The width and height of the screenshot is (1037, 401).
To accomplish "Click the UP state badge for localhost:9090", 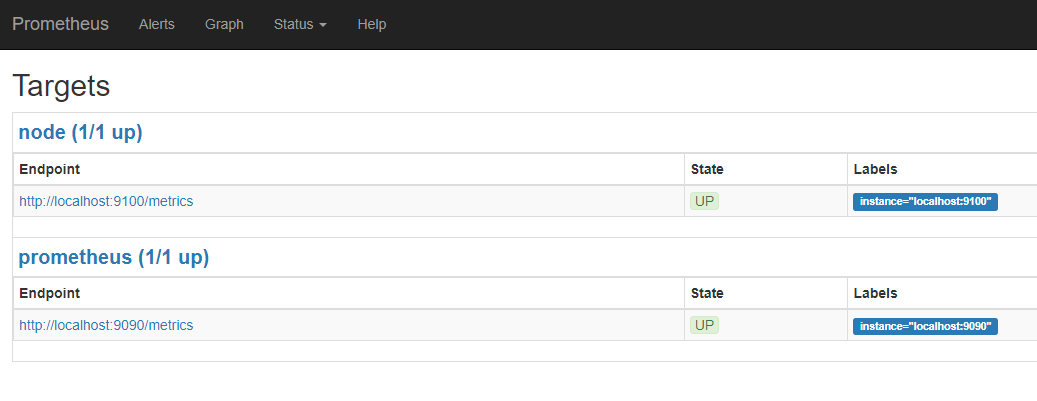I will point(705,325).
